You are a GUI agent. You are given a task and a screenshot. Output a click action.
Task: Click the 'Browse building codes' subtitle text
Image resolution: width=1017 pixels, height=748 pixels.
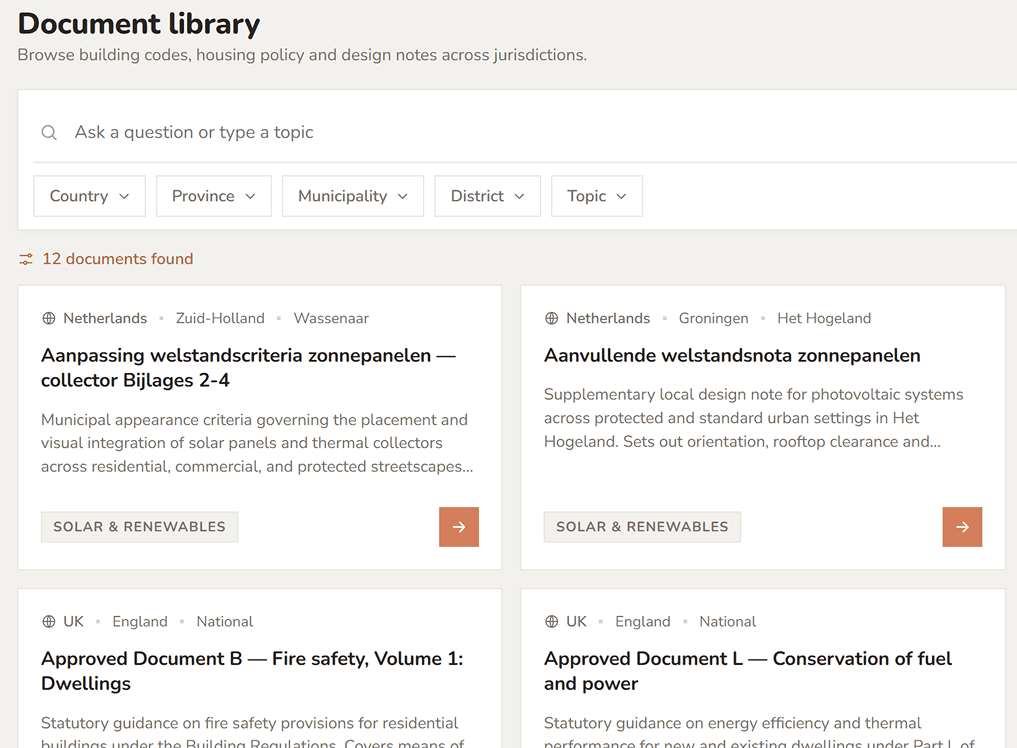(302, 55)
